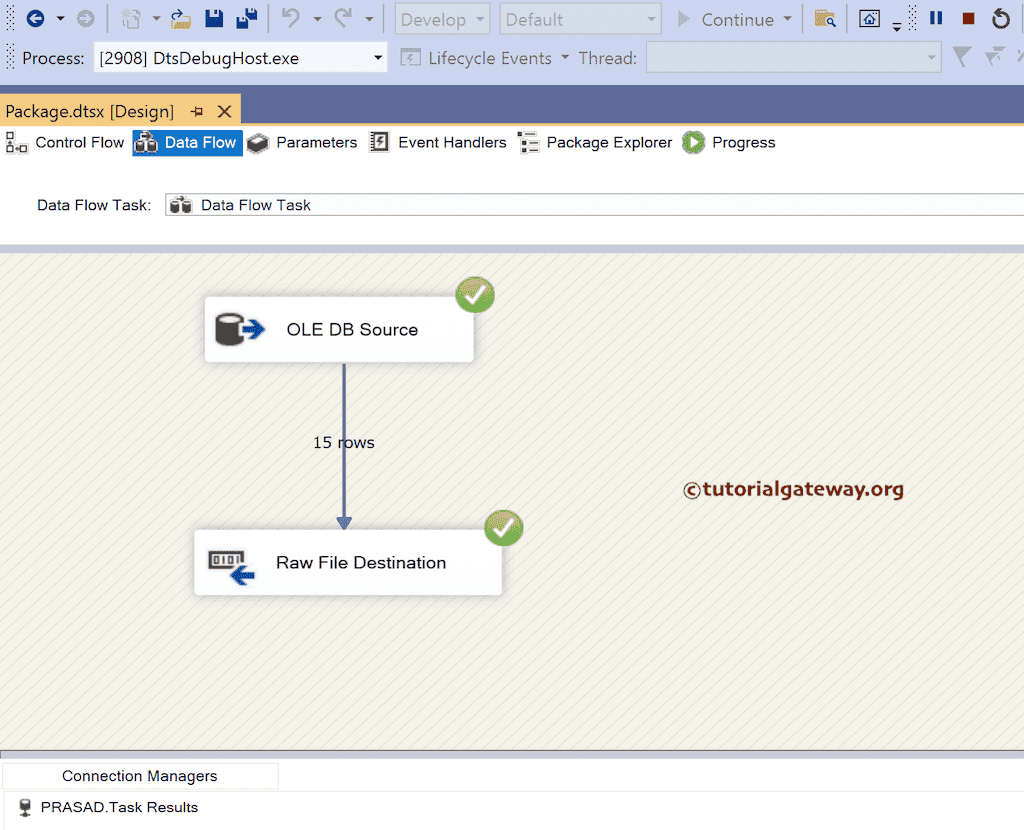
Task: Click the Restart debugging icon
Action: [x=1001, y=17]
